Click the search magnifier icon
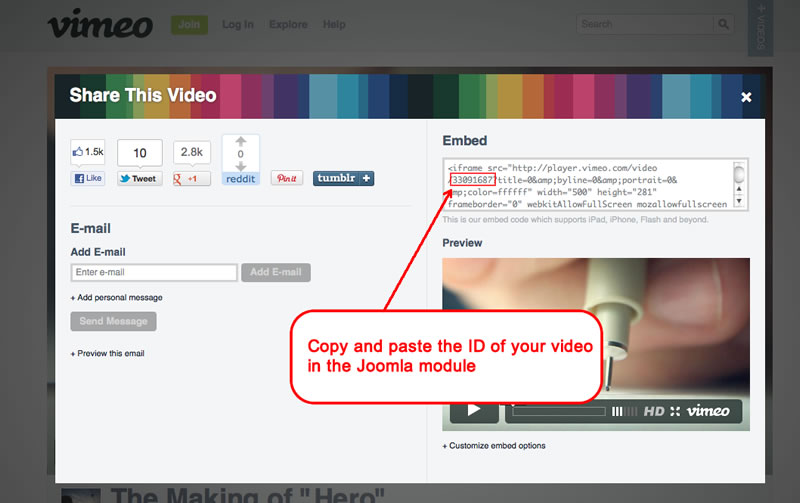 pos(722,24)
